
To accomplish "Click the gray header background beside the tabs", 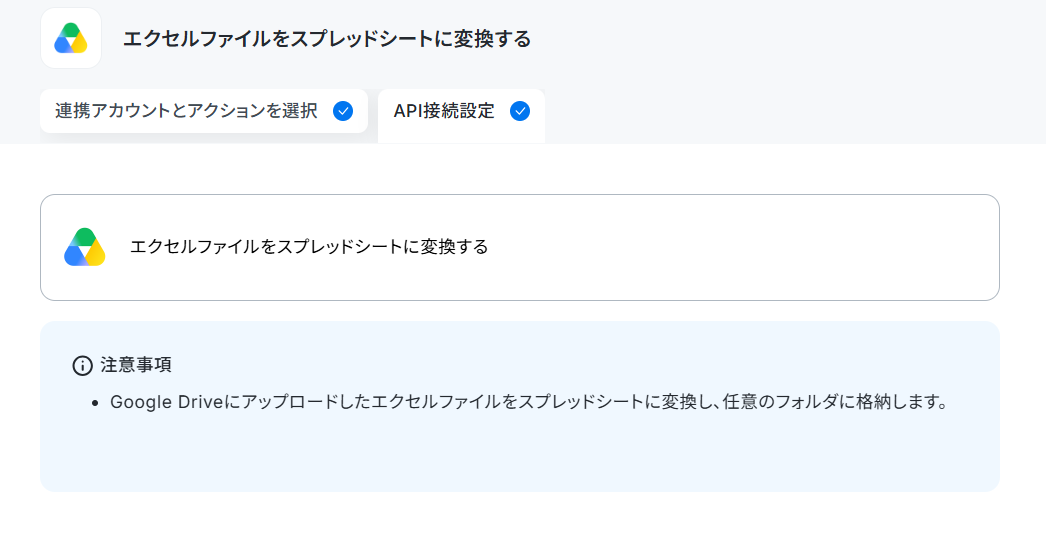I will click(x=794, y=111).
